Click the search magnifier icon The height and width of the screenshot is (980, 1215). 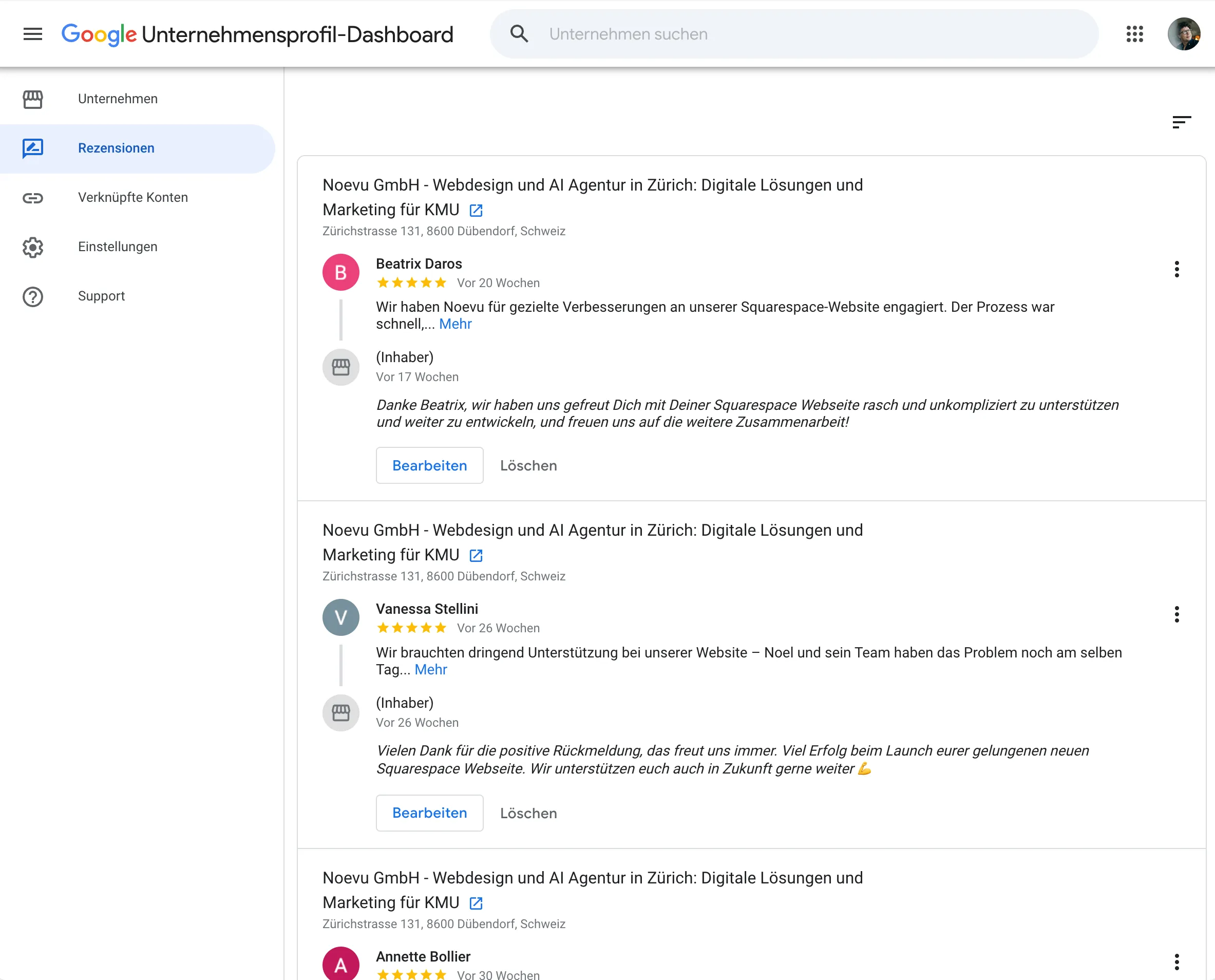click(519, 34)
